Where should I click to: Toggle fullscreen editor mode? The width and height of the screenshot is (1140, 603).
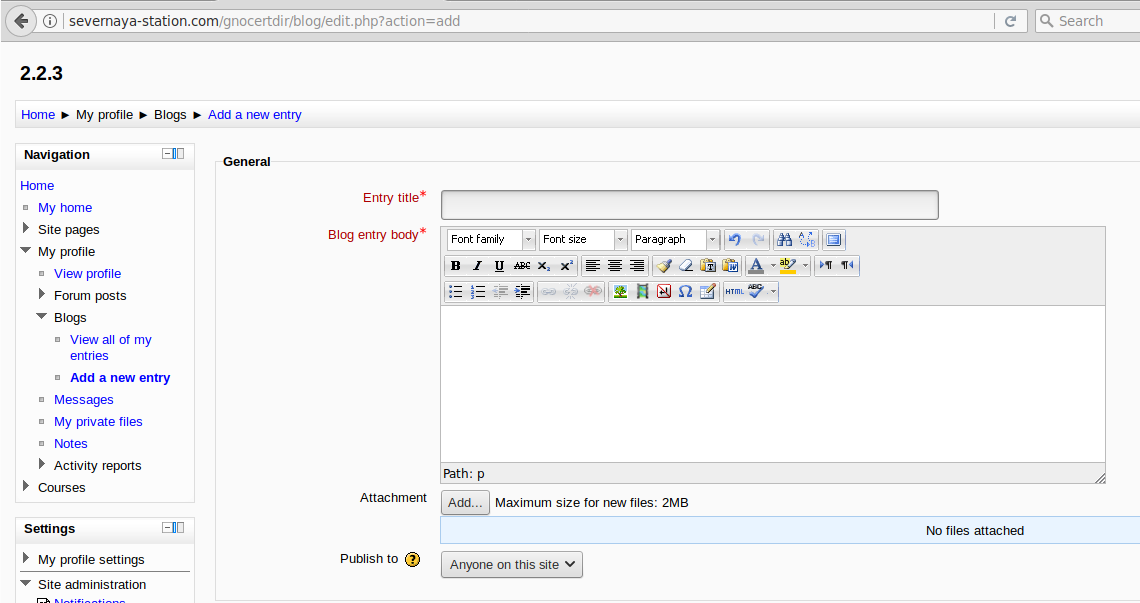click(x=834, y=240)
